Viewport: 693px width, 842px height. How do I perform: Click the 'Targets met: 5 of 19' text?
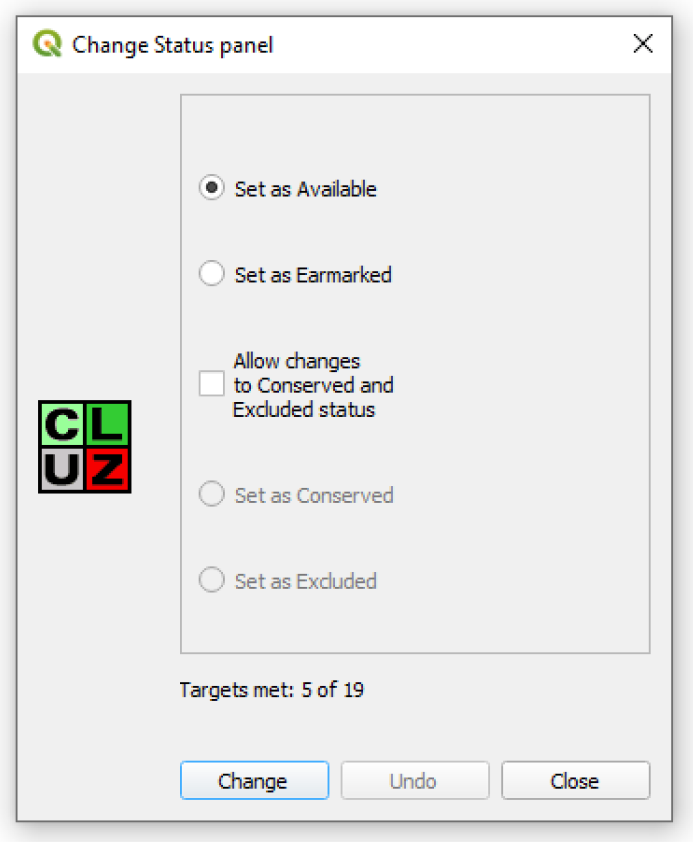271,689
